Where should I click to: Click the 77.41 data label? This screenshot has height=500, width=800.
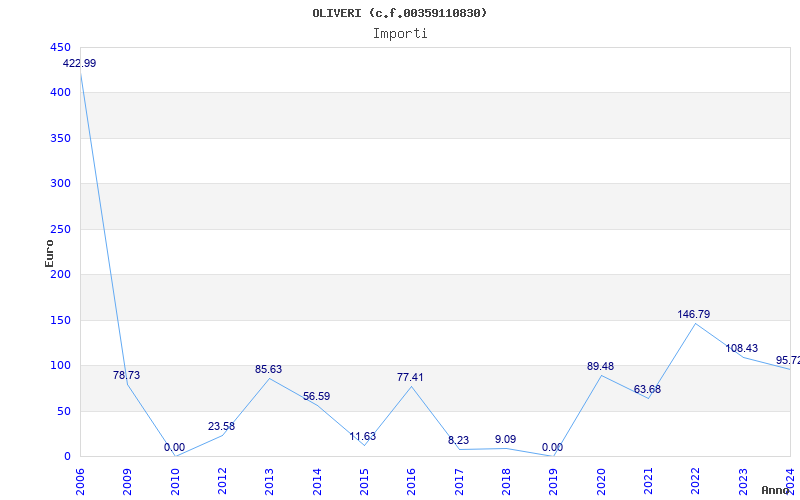(x=410, y=377)
